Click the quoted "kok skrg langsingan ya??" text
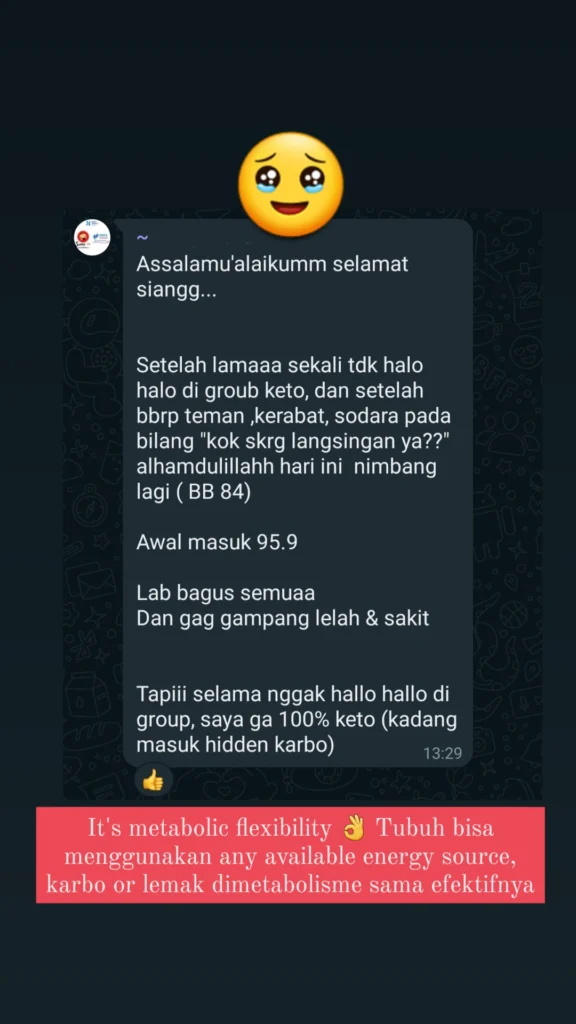This screenshot has width=576, height=1024. [x=320, y=443]
